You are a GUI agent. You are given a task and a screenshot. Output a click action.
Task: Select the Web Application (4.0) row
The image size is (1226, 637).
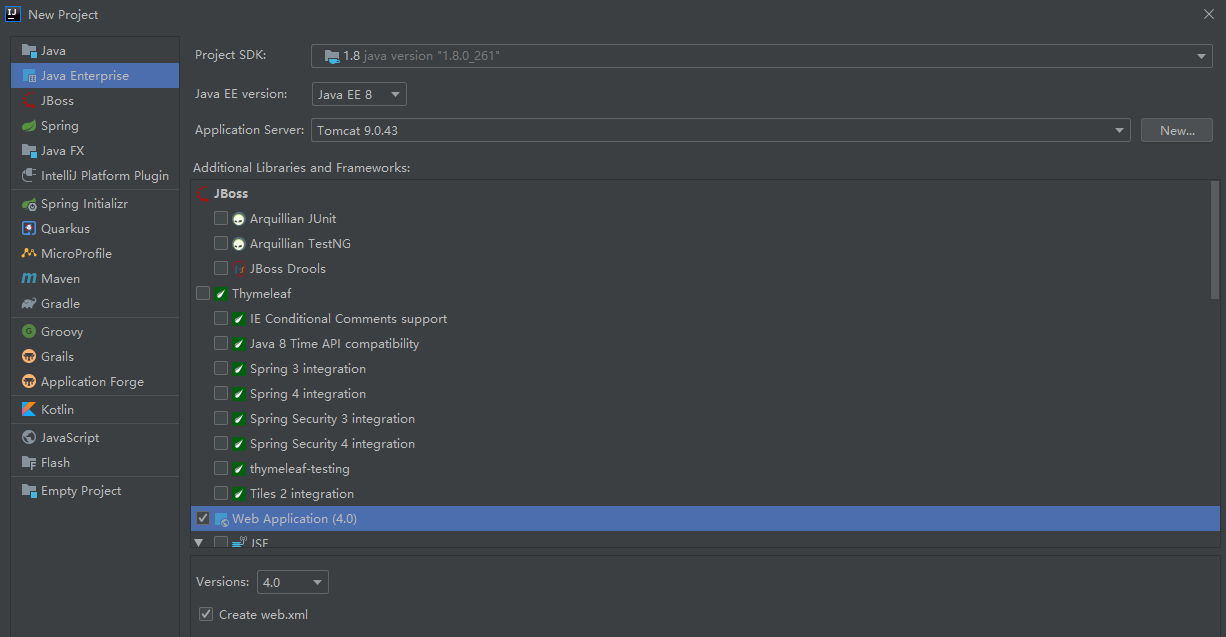click(705, 518)
